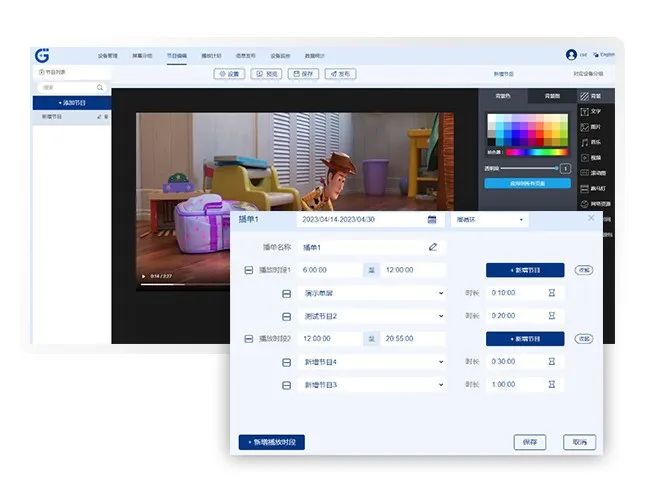Click the 新增播放时段 button at dialog bottom

[271, 442]
